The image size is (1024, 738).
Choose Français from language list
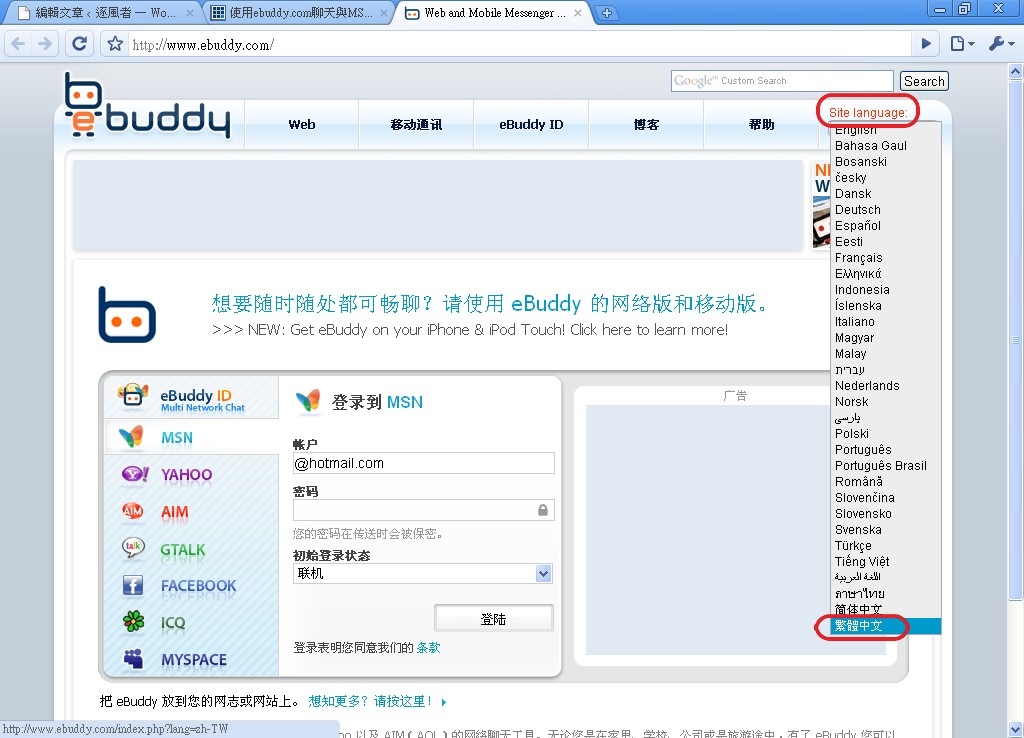[x=886, y=257]
